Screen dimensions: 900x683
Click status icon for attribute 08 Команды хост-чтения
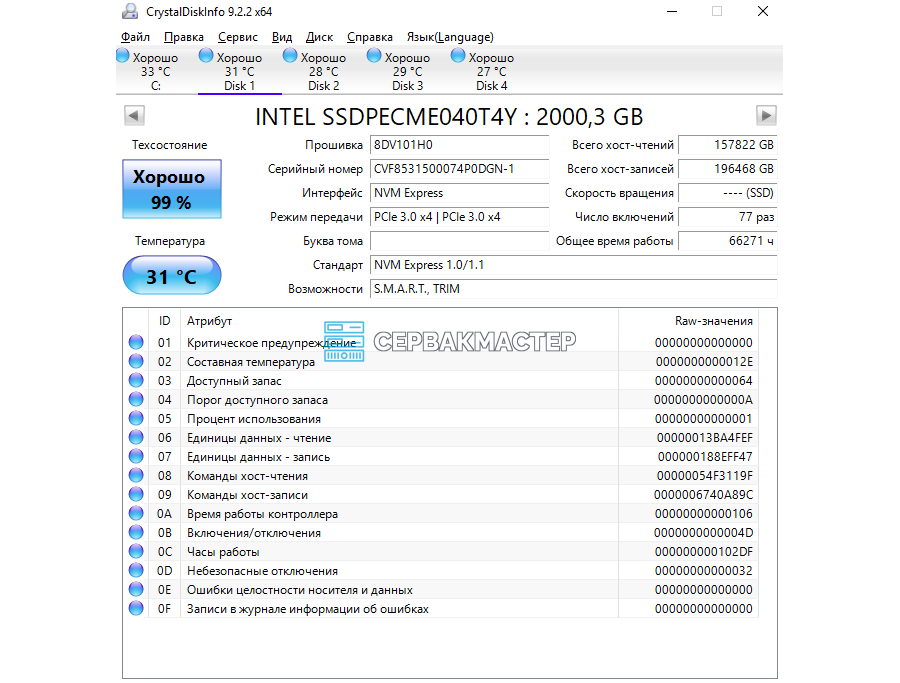point(136,476)
